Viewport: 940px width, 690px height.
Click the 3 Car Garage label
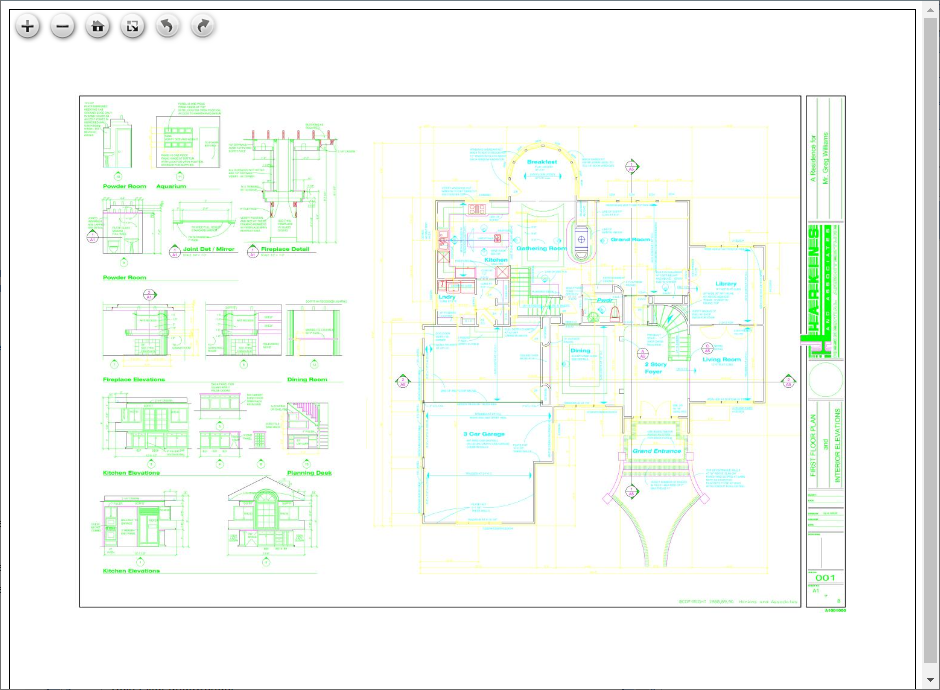483,434
